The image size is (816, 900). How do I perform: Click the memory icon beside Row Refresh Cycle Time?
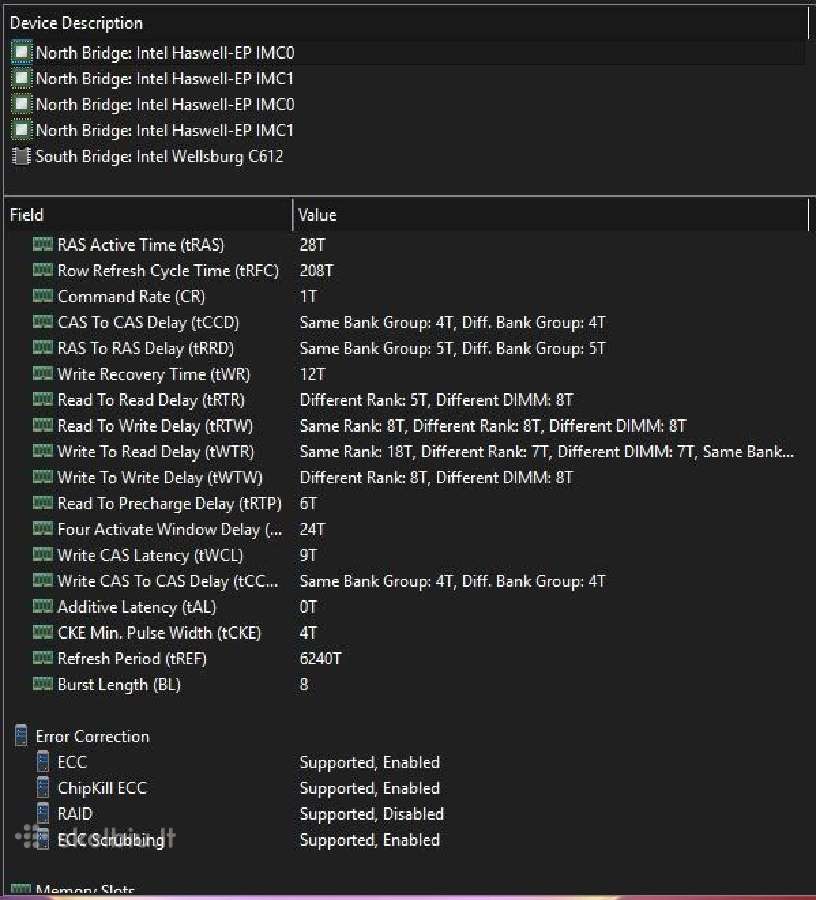pyautogui.click(x=42, y=270)
